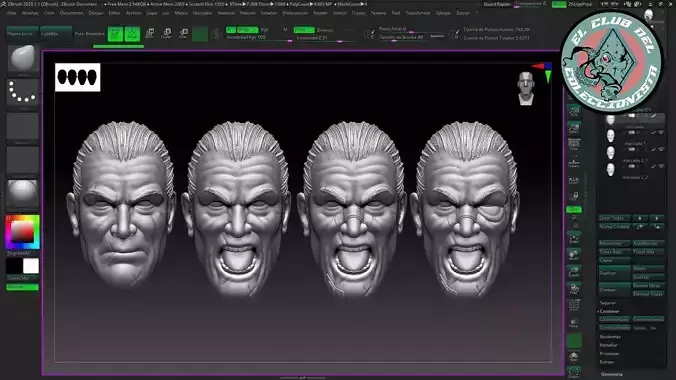Toggle the Mrgb mode button

[247, 30]
